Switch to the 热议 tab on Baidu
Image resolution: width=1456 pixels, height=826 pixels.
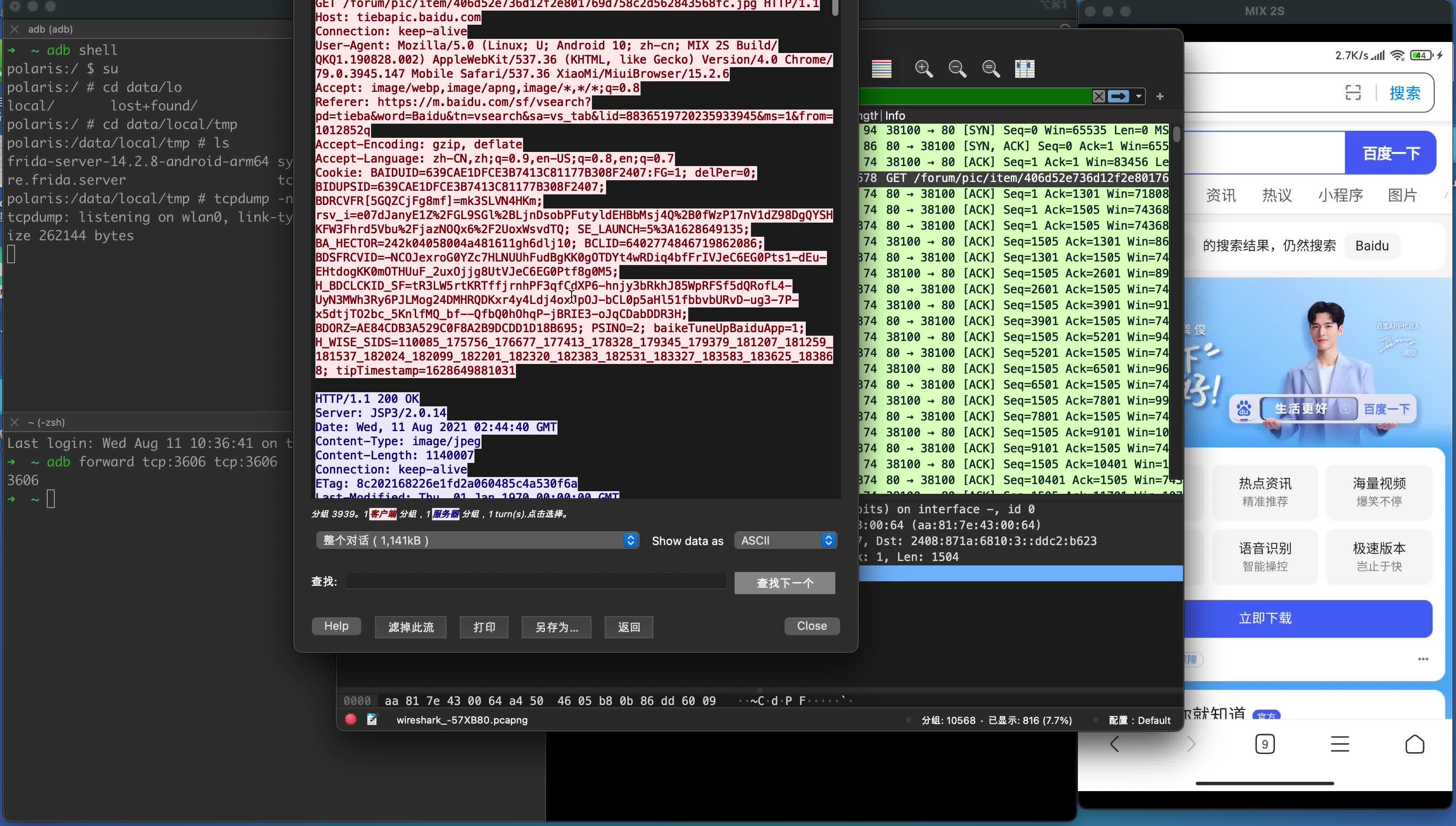[1277, 195]
